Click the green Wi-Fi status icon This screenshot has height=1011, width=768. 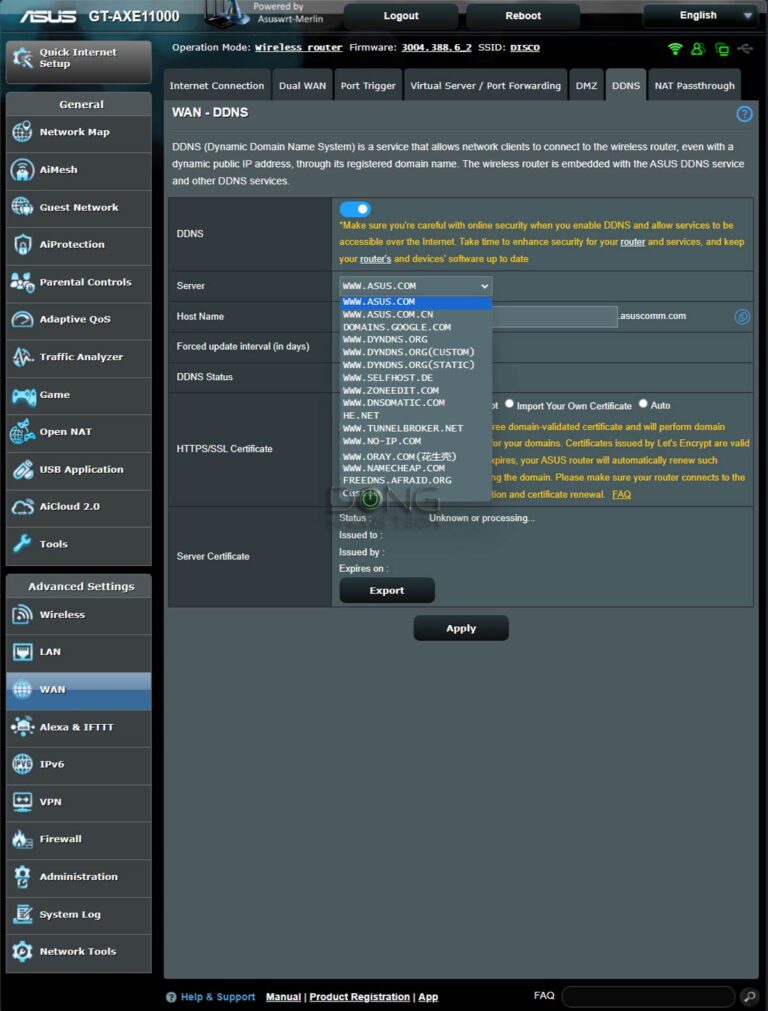[675, 48]
